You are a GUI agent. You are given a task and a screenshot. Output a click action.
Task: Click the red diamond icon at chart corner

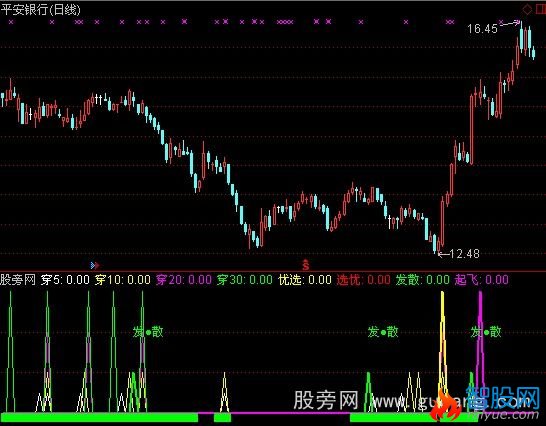coord(527,9)
